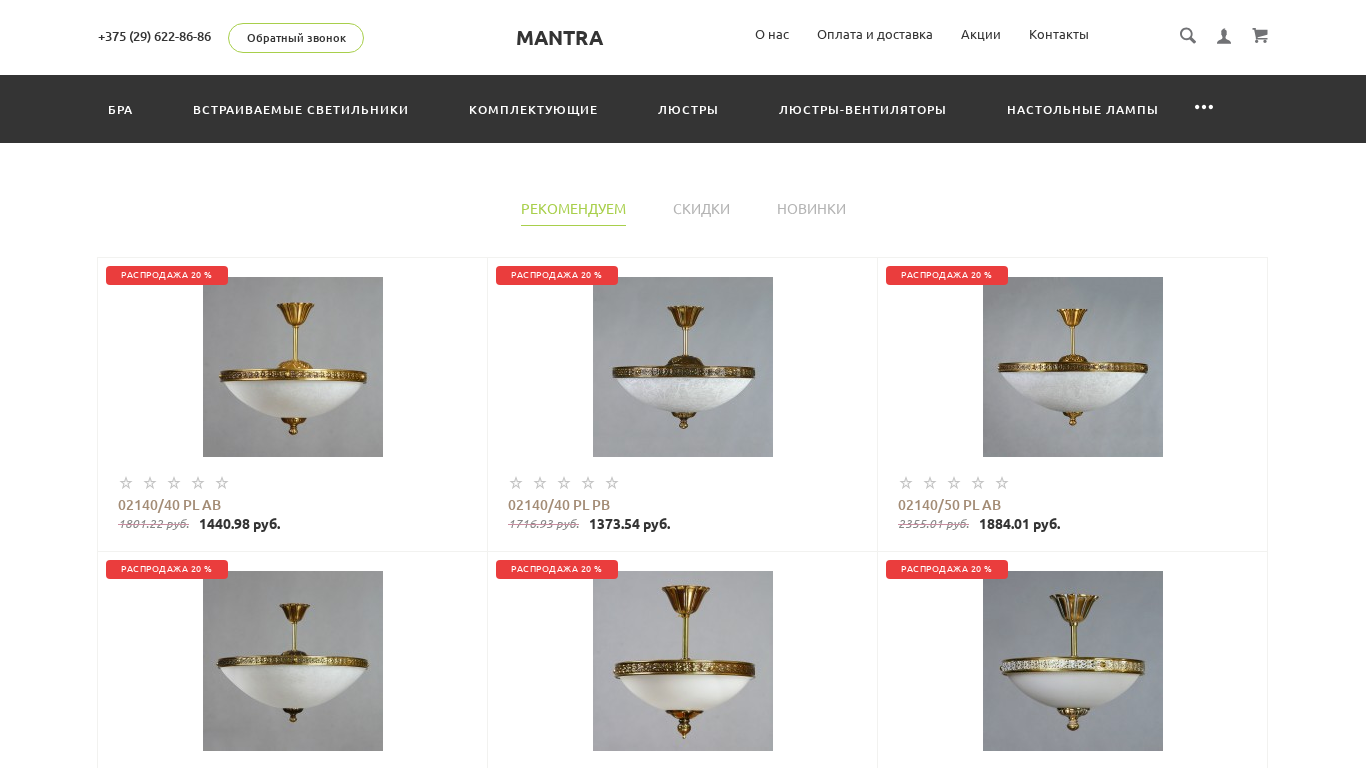
Task: Request a call via Обратный звонок button
Action: [296, 38]
